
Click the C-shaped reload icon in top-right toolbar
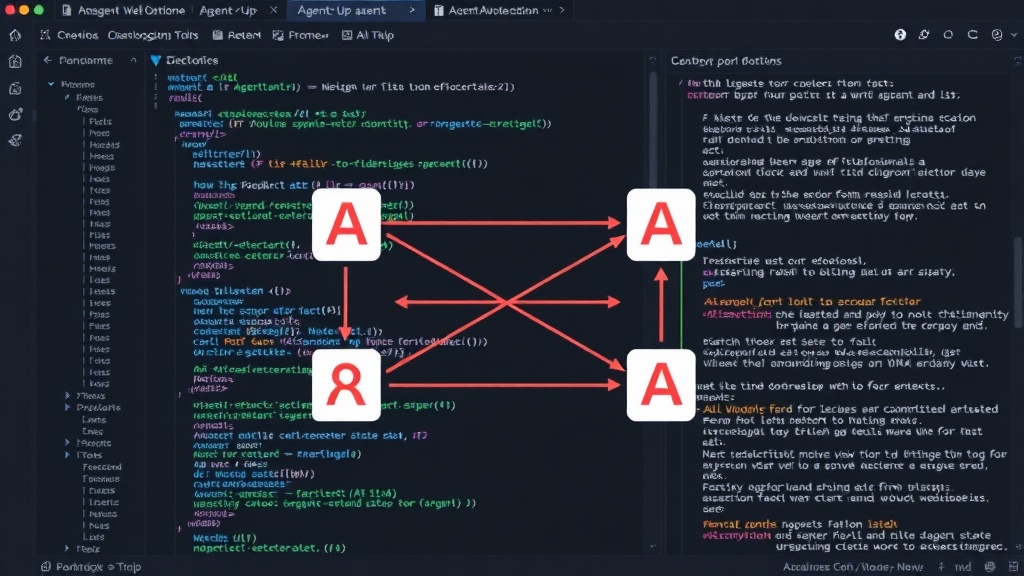972,35
